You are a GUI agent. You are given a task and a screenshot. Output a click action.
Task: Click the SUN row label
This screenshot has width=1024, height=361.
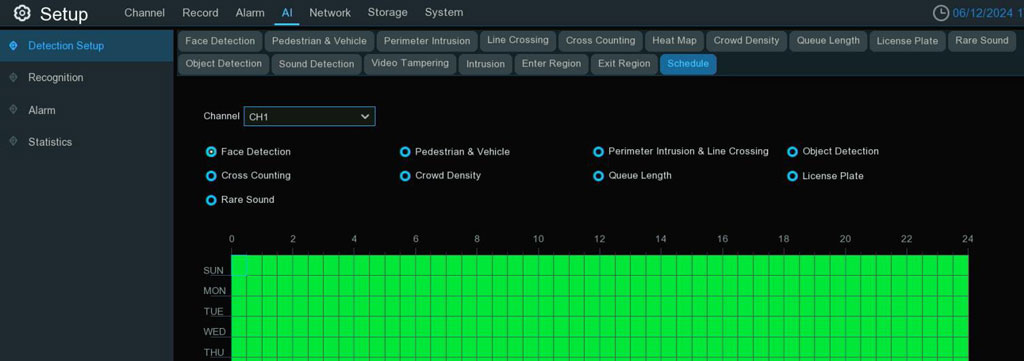(x=214, y=270)
